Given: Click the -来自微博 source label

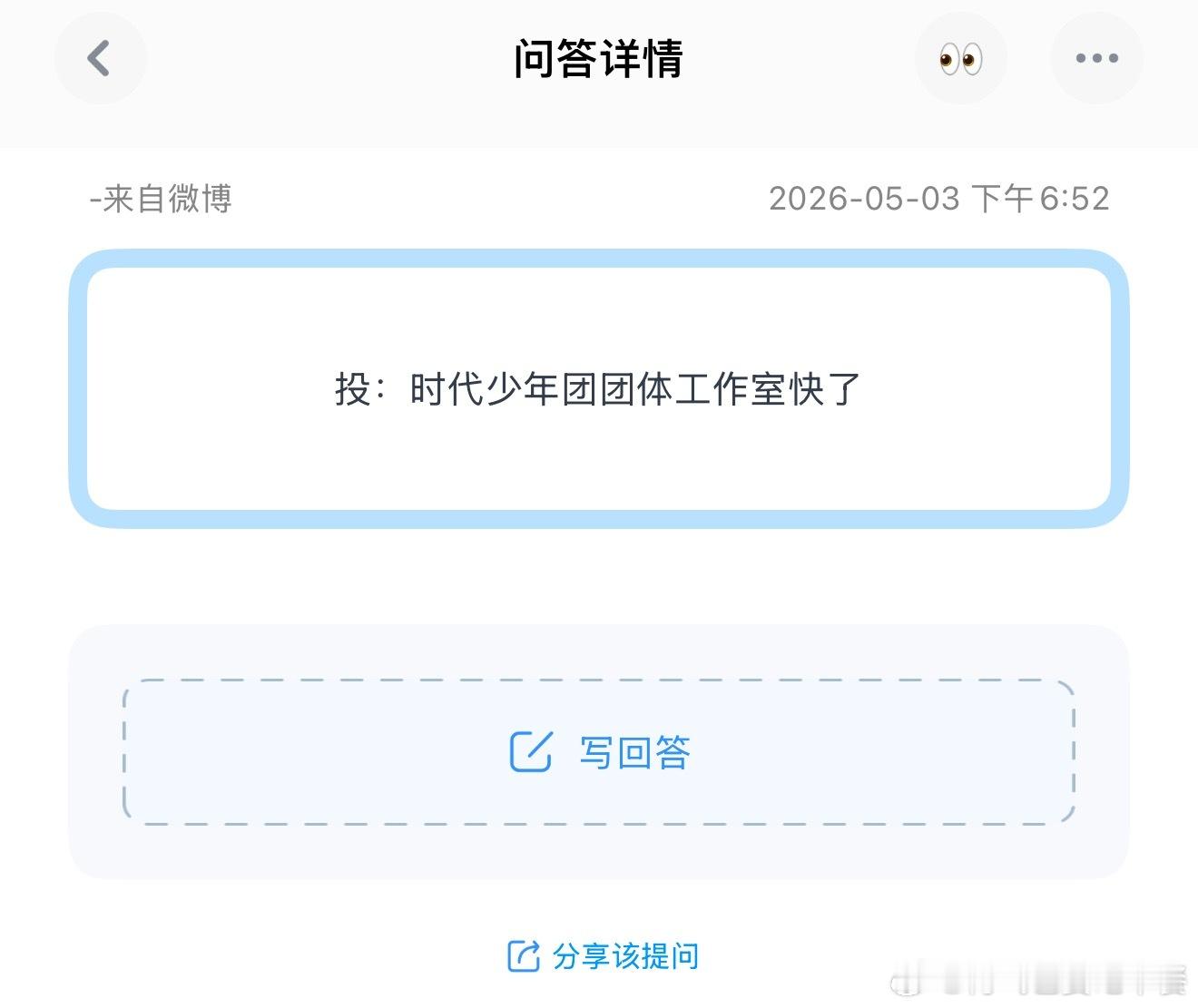Looking at the screenshot, I should pyautogui.click(x=161, y=199).
